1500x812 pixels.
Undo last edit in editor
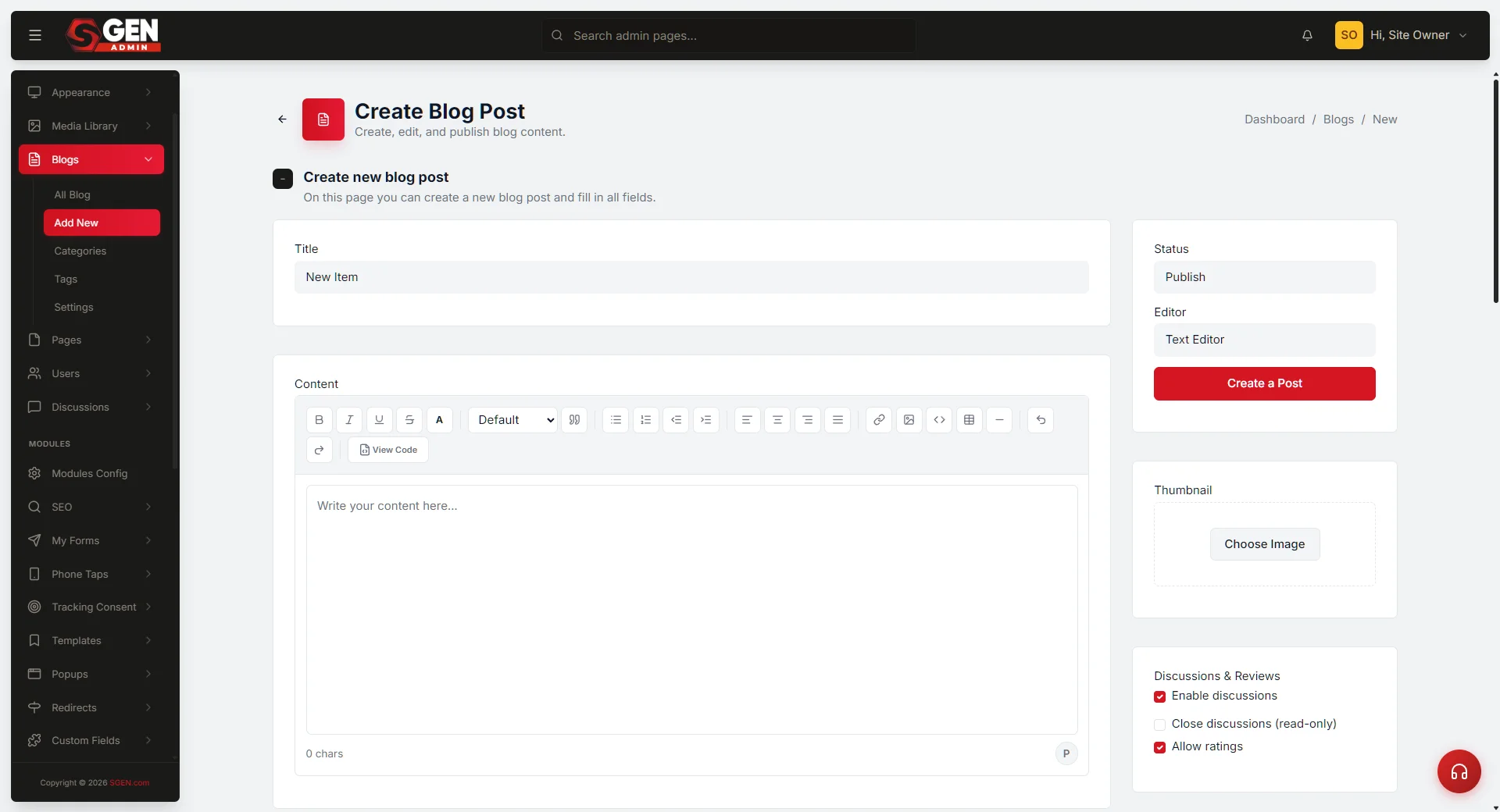pos(1041,420)
